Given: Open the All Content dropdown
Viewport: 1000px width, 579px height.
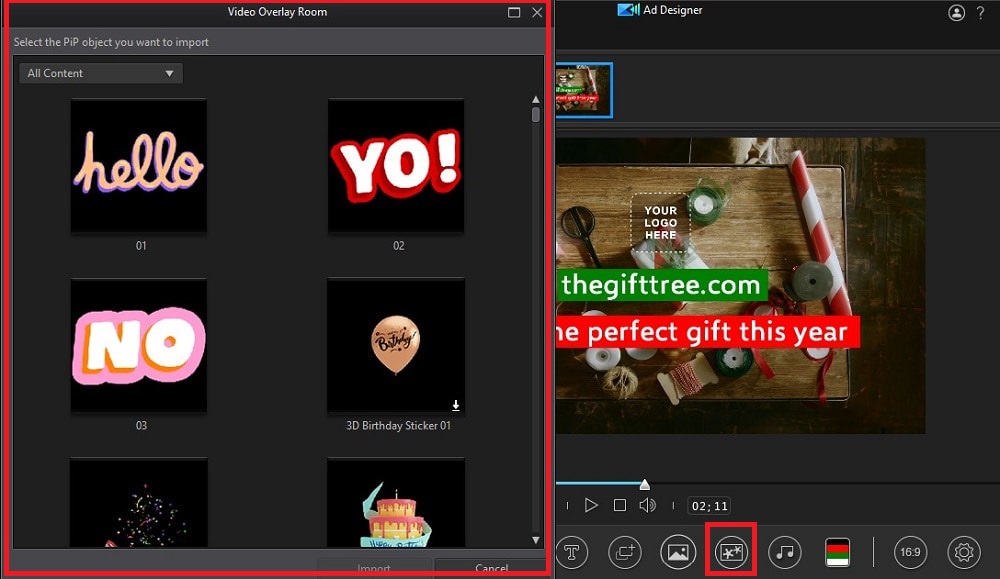Looking at the screenshot, I should tap(100, 73).
